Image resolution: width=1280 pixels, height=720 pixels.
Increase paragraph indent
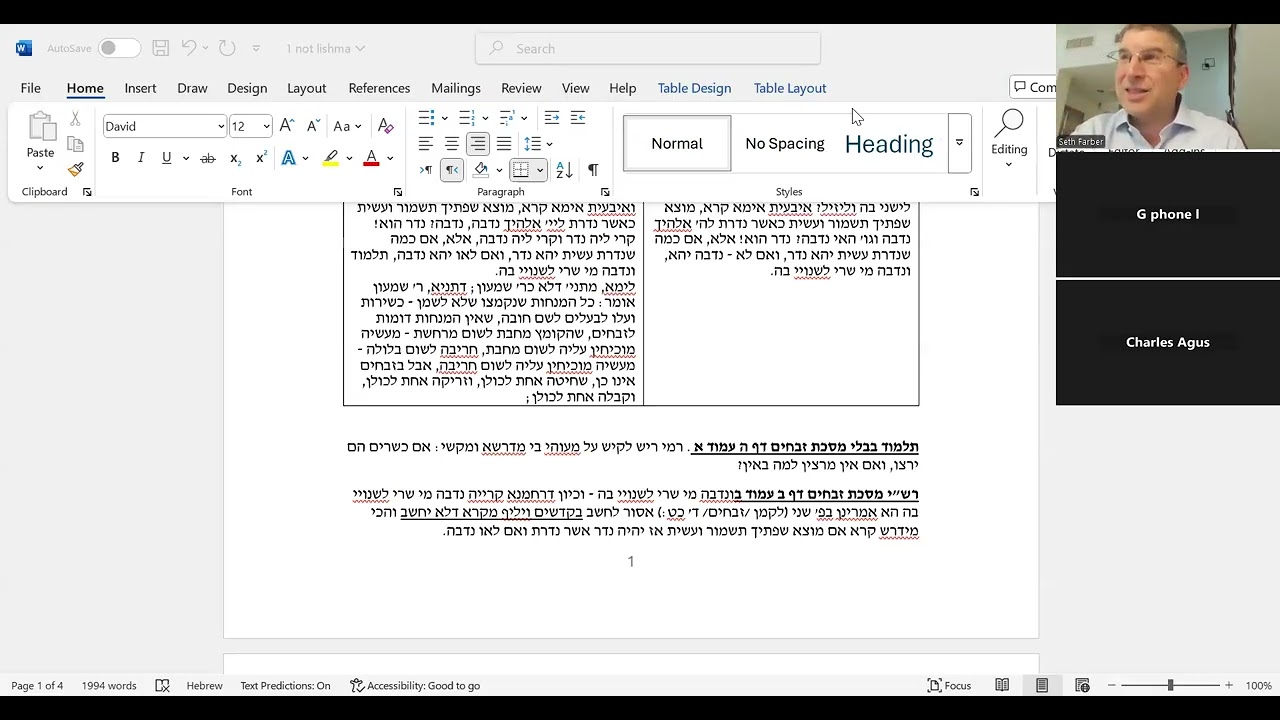578,118
